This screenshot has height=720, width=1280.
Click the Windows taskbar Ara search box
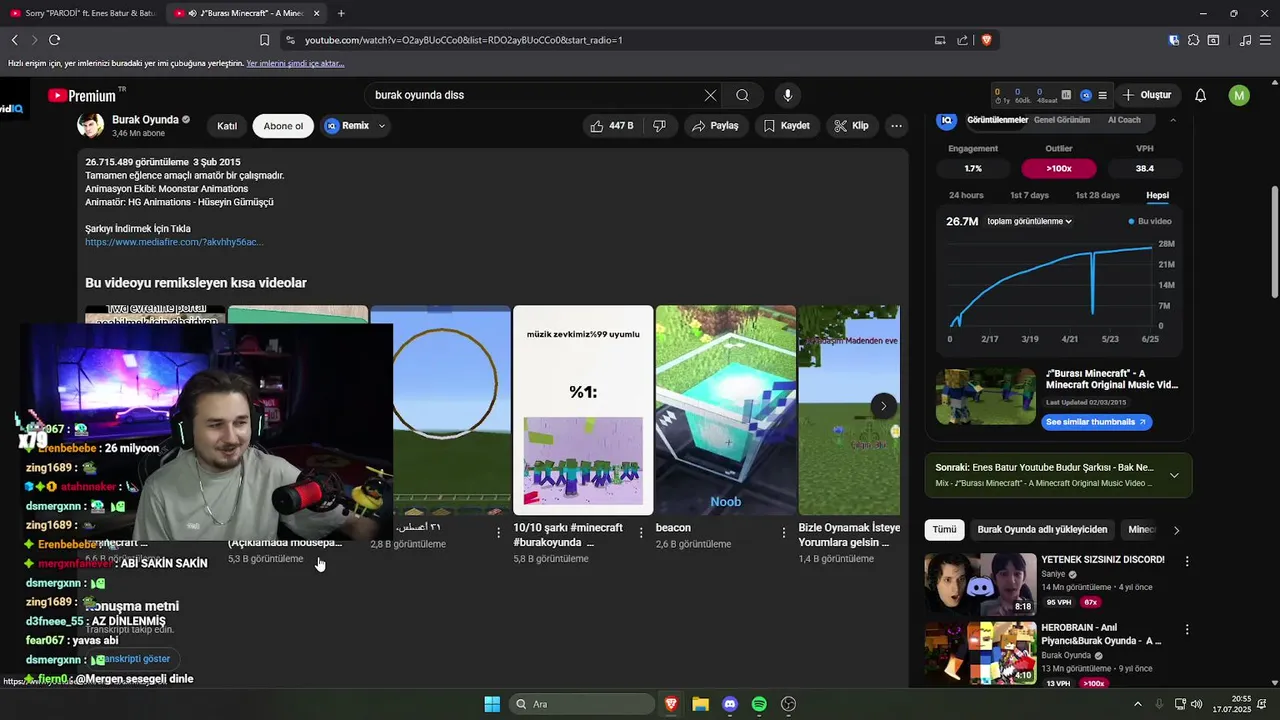pyautogui.click(x=580, y=704)
